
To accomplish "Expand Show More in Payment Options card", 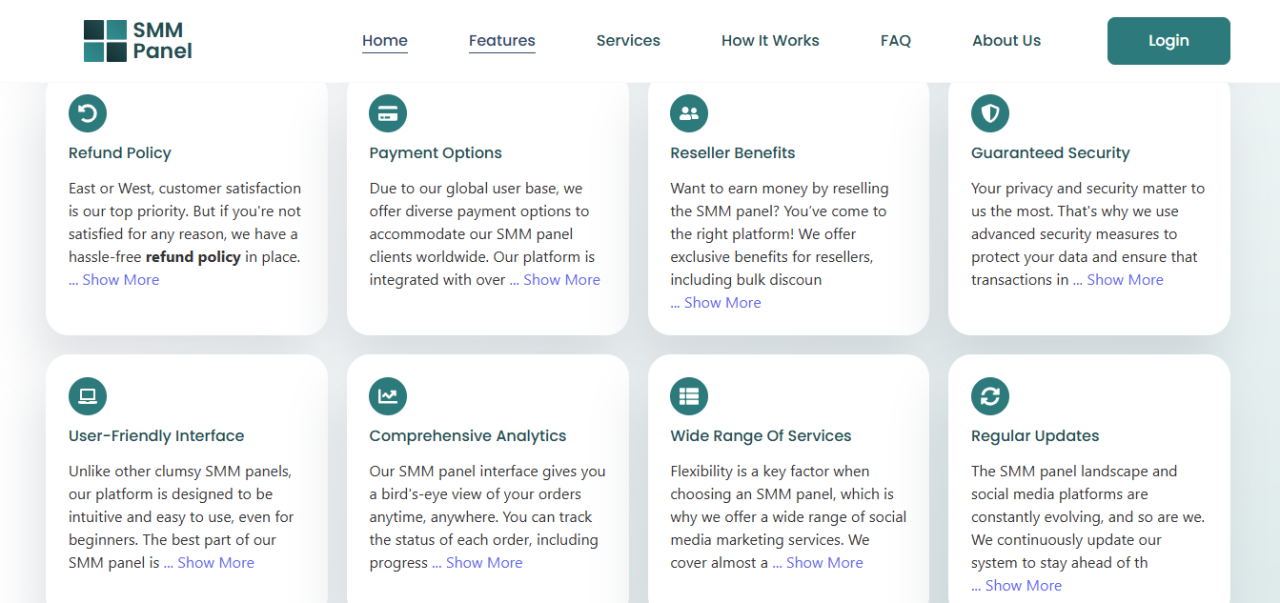I will pyautogui.click(x=555, y=280).
